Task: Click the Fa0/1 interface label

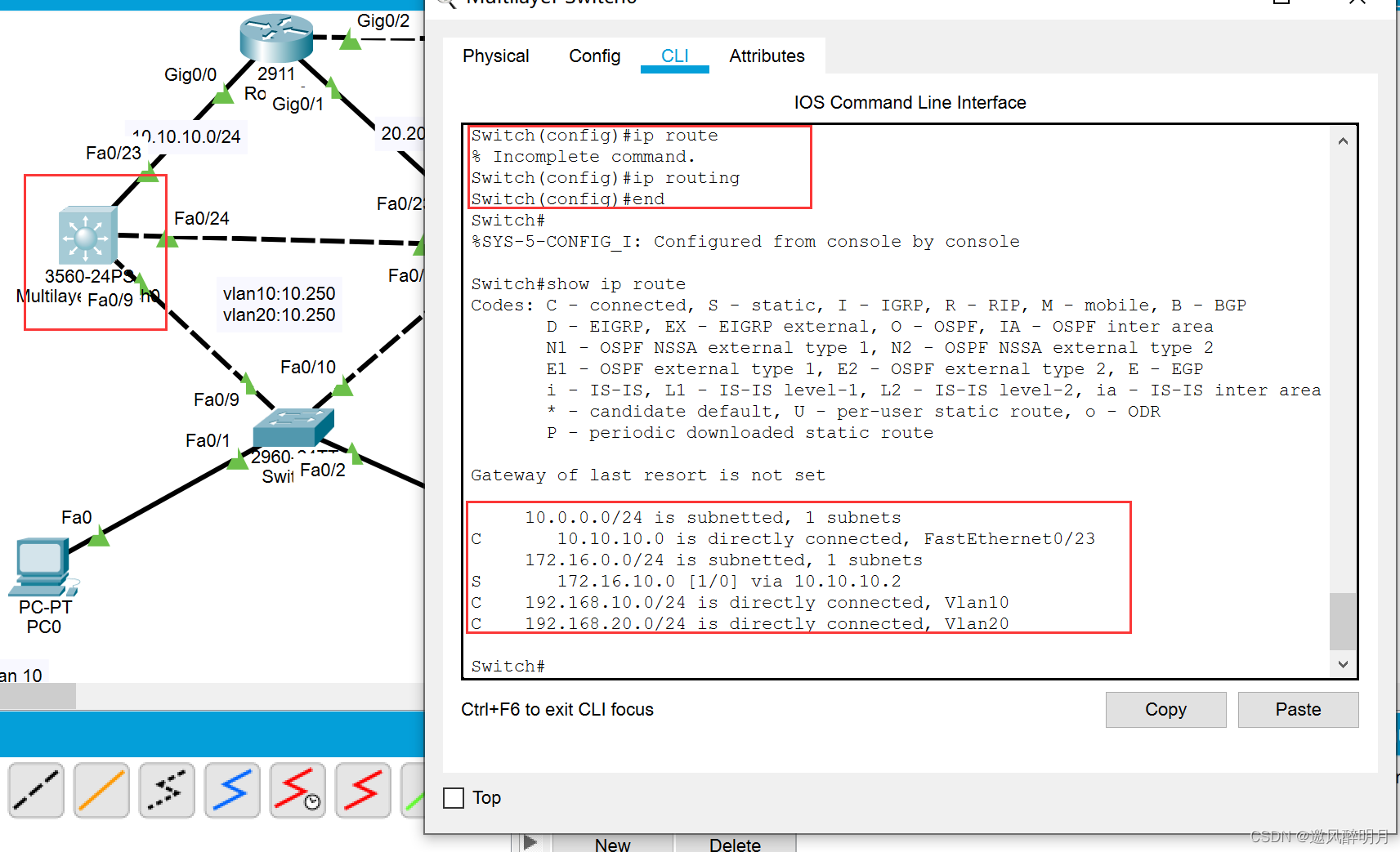Action: tap(208, 440)
